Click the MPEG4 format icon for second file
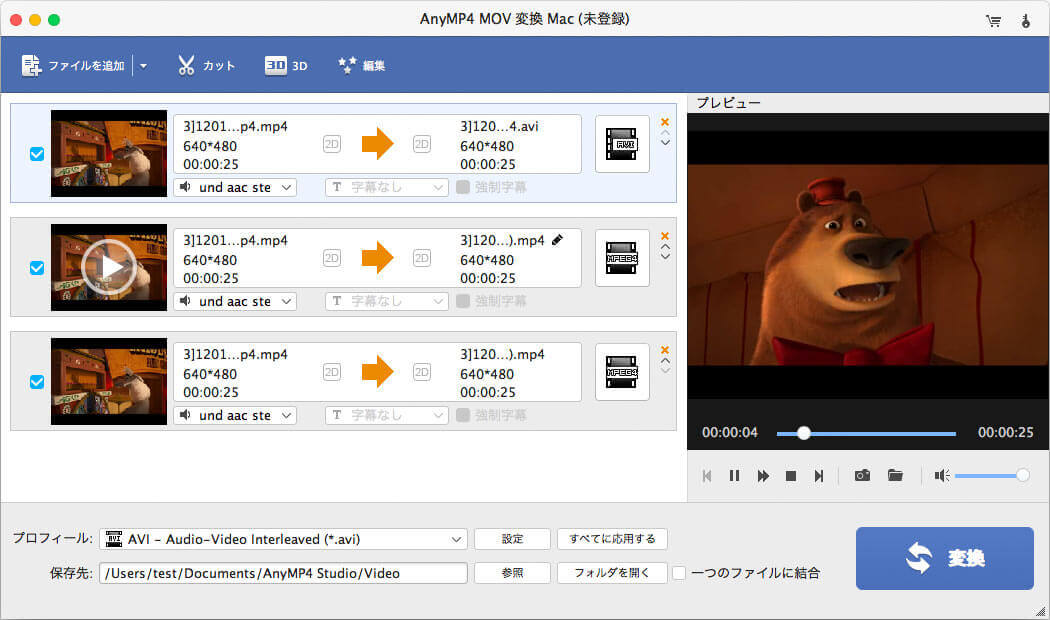This screenshot has width=1050, height=620. pyautogui.click(x=622, y=258)
